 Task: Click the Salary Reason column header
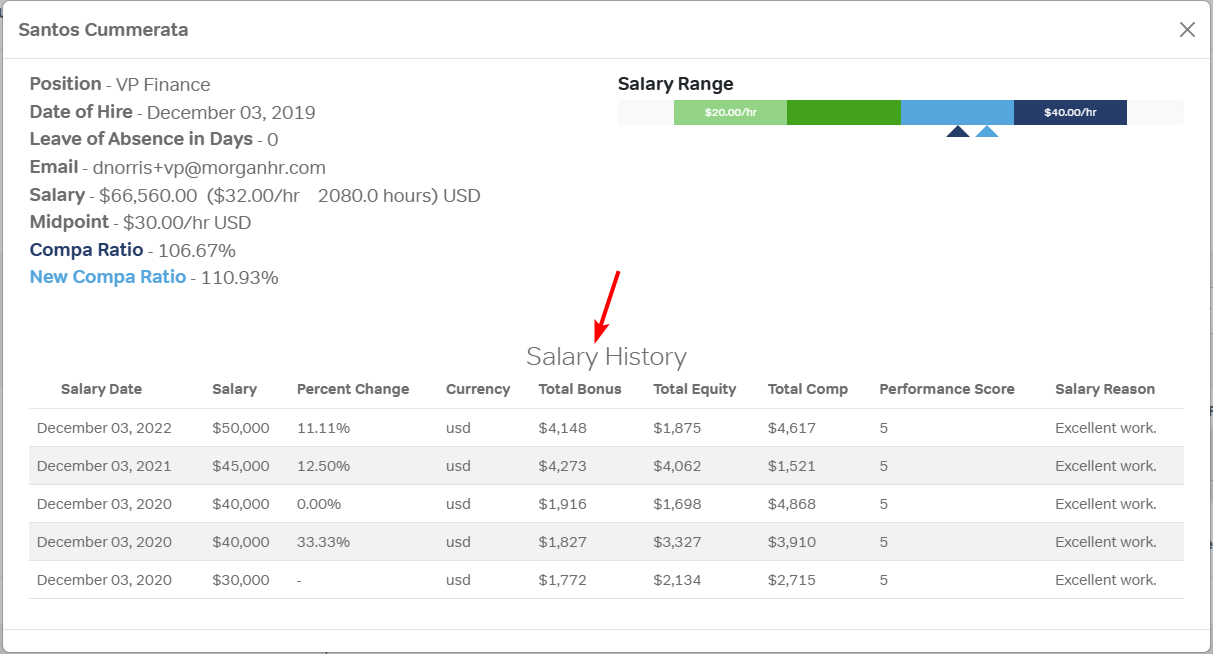pyautogui.click(x=1105, y=389)
